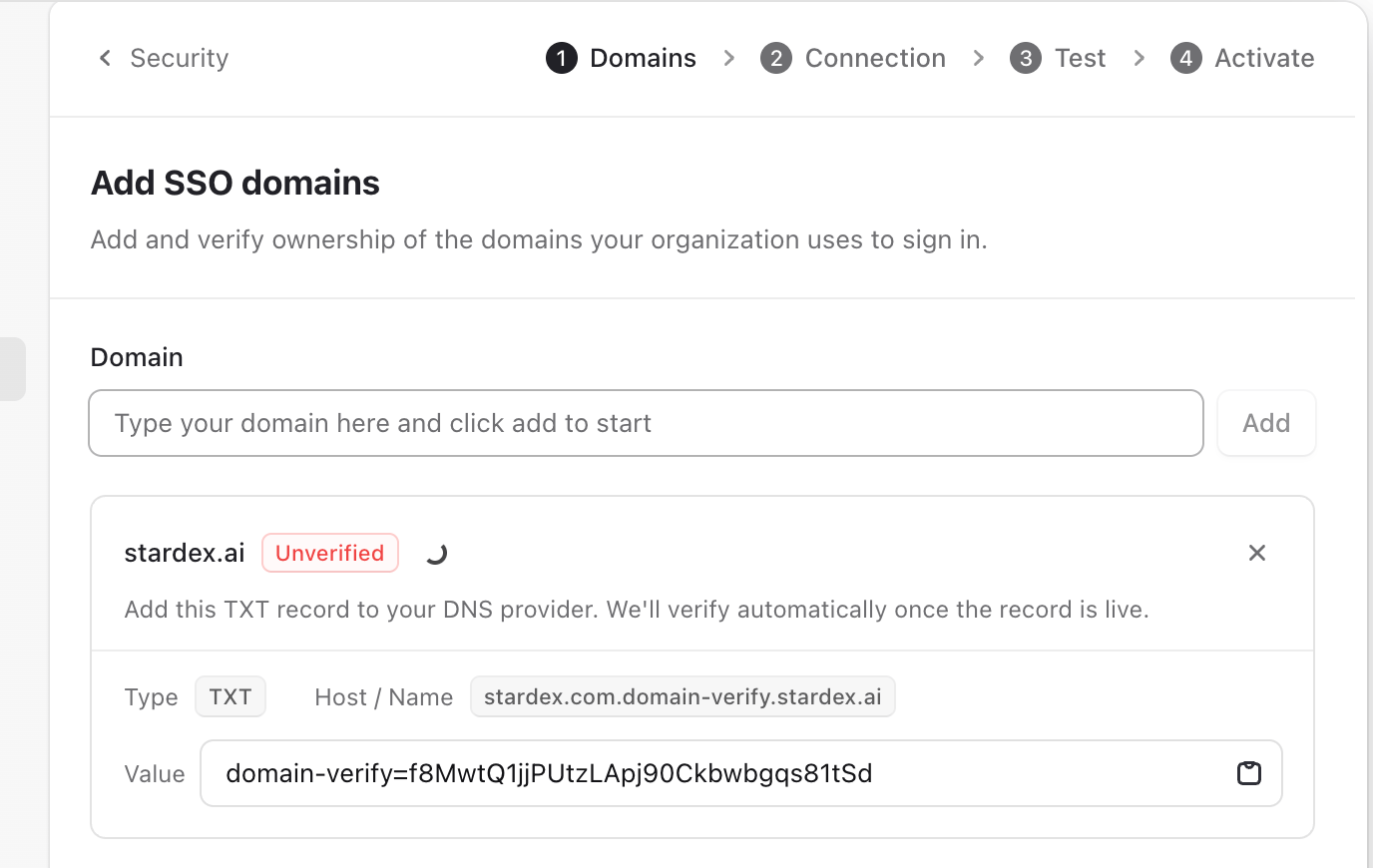This screenshot has width=1373, height=868.
Task: Select the Activate step
Action: [1242, 58]
